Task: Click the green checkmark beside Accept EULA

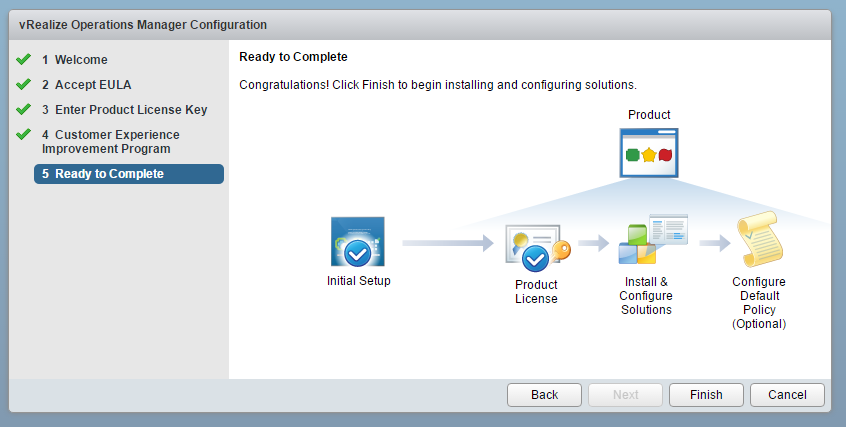Action: [x=23, y=84]
